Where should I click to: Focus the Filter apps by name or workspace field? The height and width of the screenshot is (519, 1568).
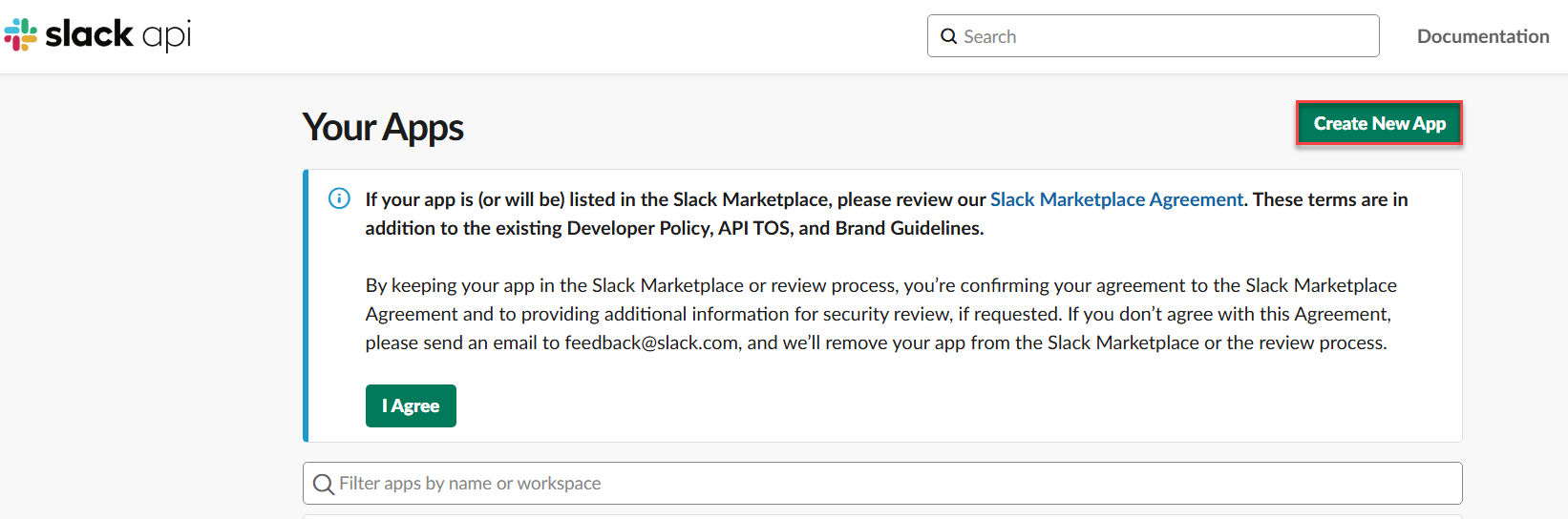882,484
